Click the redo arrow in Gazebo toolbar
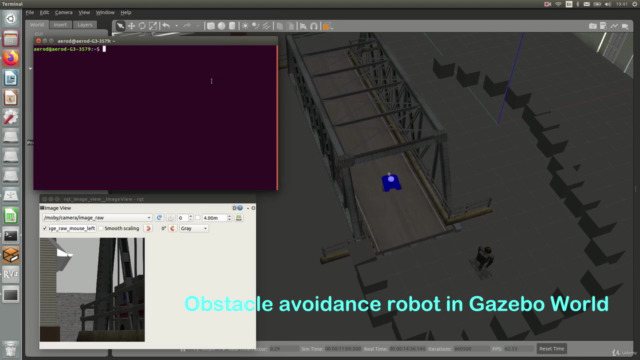 [187, 26]
